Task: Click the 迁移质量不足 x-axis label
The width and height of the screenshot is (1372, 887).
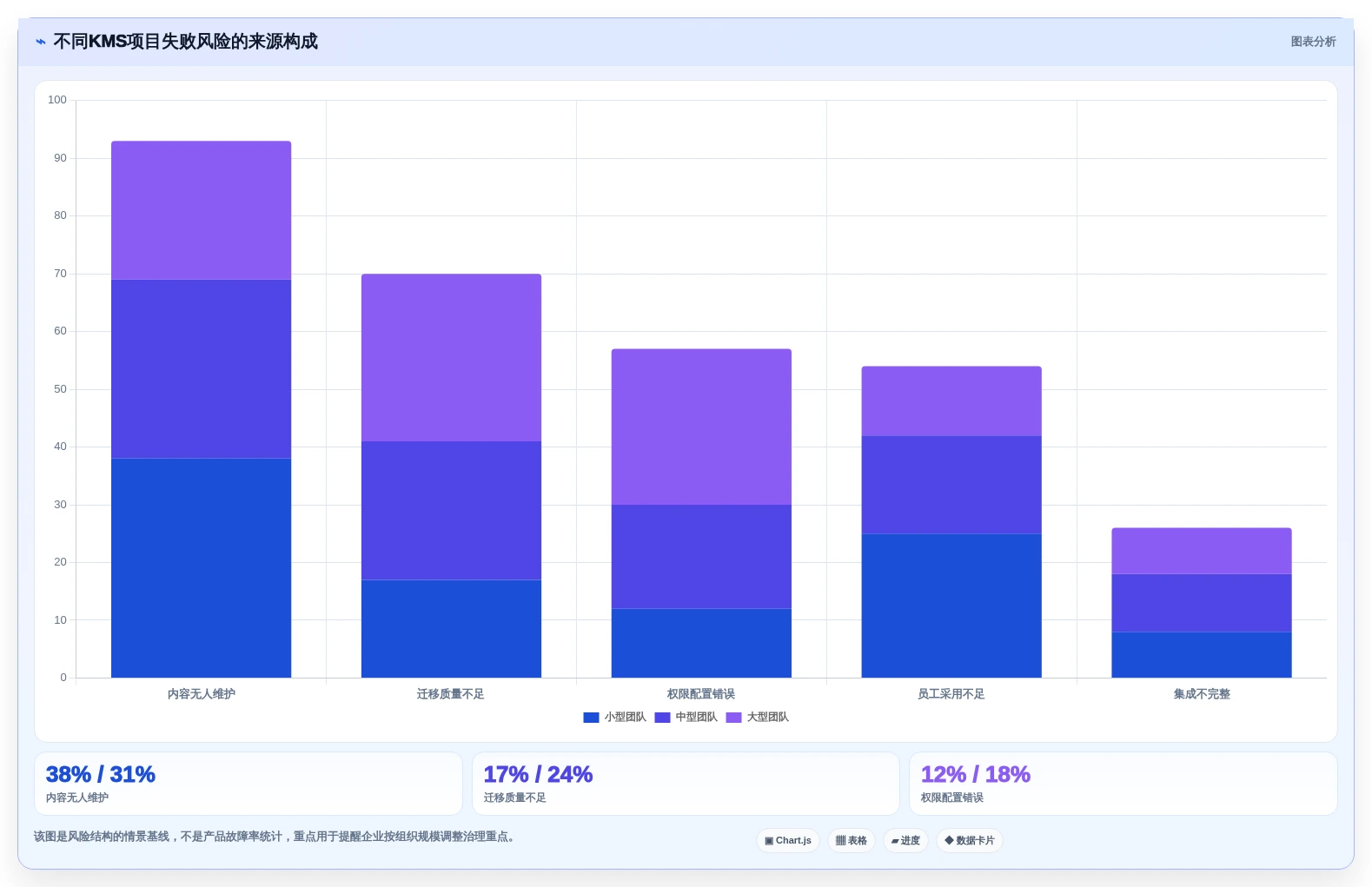Action: (451, 694)
